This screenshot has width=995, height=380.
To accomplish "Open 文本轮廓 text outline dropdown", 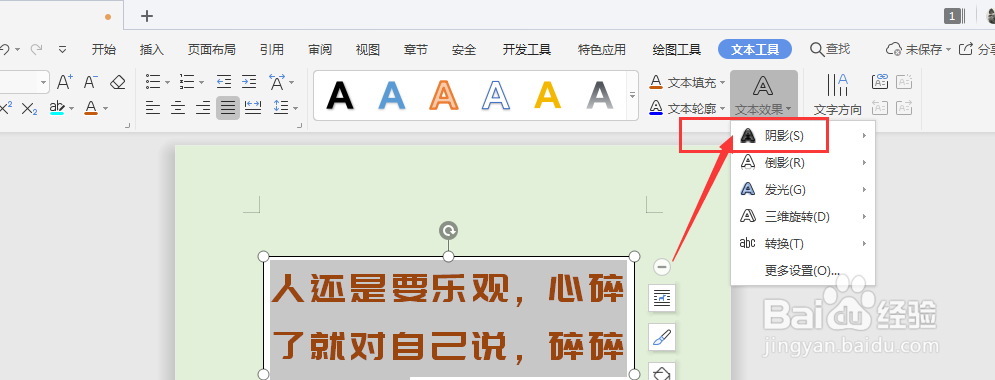I will tap(687, 108).
